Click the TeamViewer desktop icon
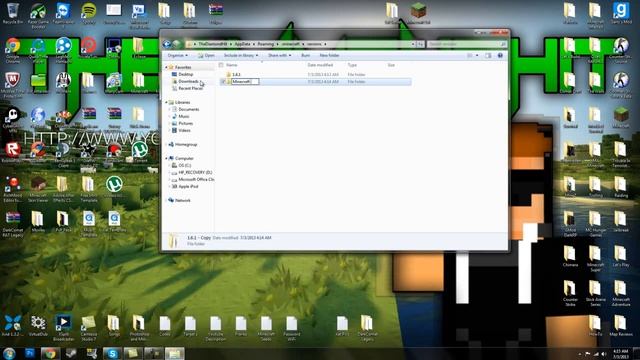 point(63,13)
